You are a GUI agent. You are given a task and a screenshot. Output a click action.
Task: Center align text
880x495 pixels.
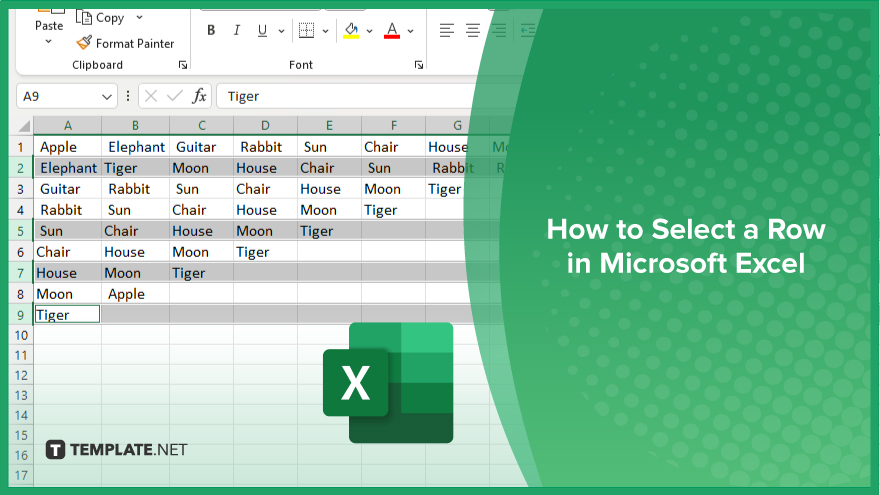(473, 30)
